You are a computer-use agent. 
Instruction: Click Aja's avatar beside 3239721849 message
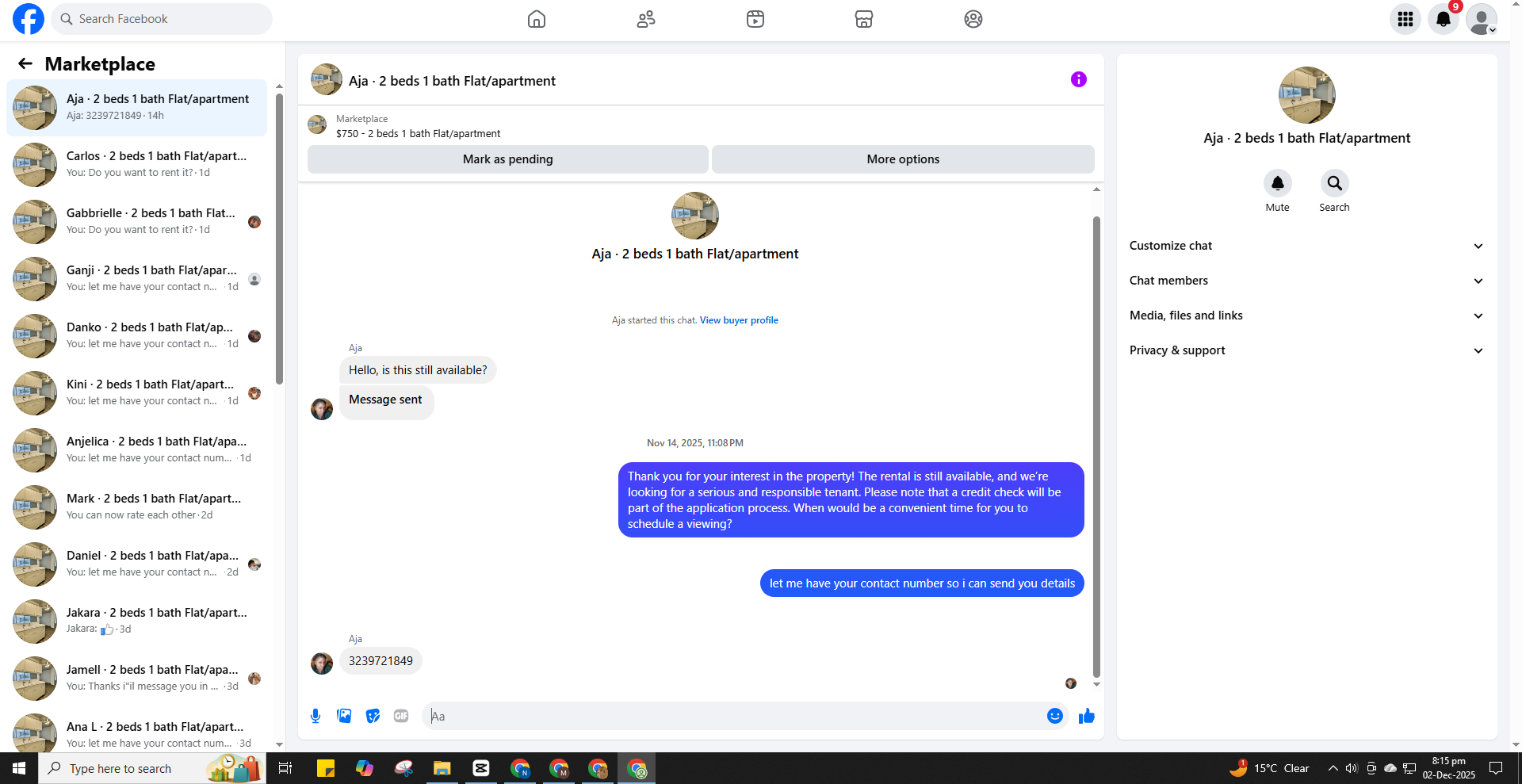322,663
